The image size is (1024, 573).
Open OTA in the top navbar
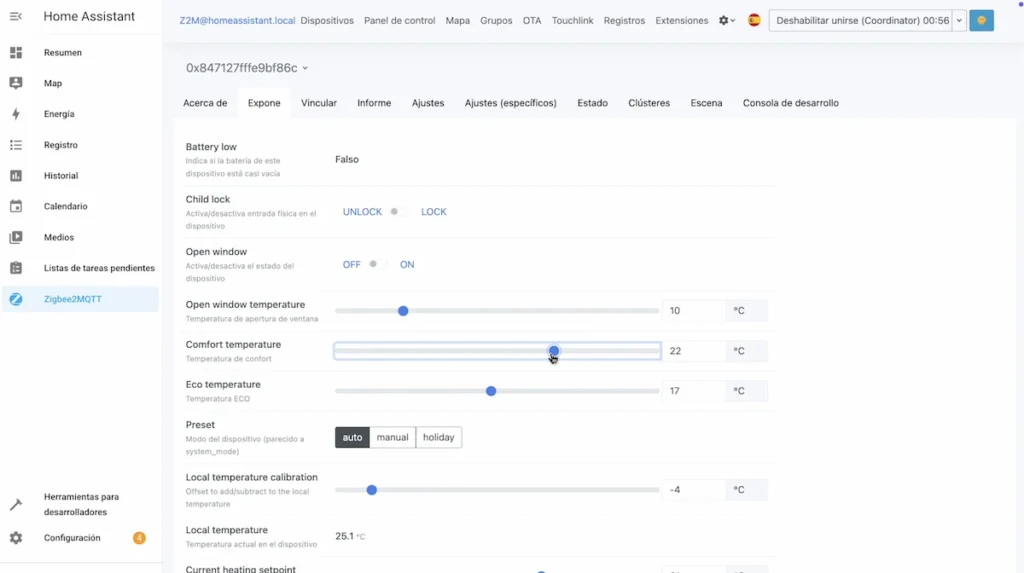click(x=532, y=20)
